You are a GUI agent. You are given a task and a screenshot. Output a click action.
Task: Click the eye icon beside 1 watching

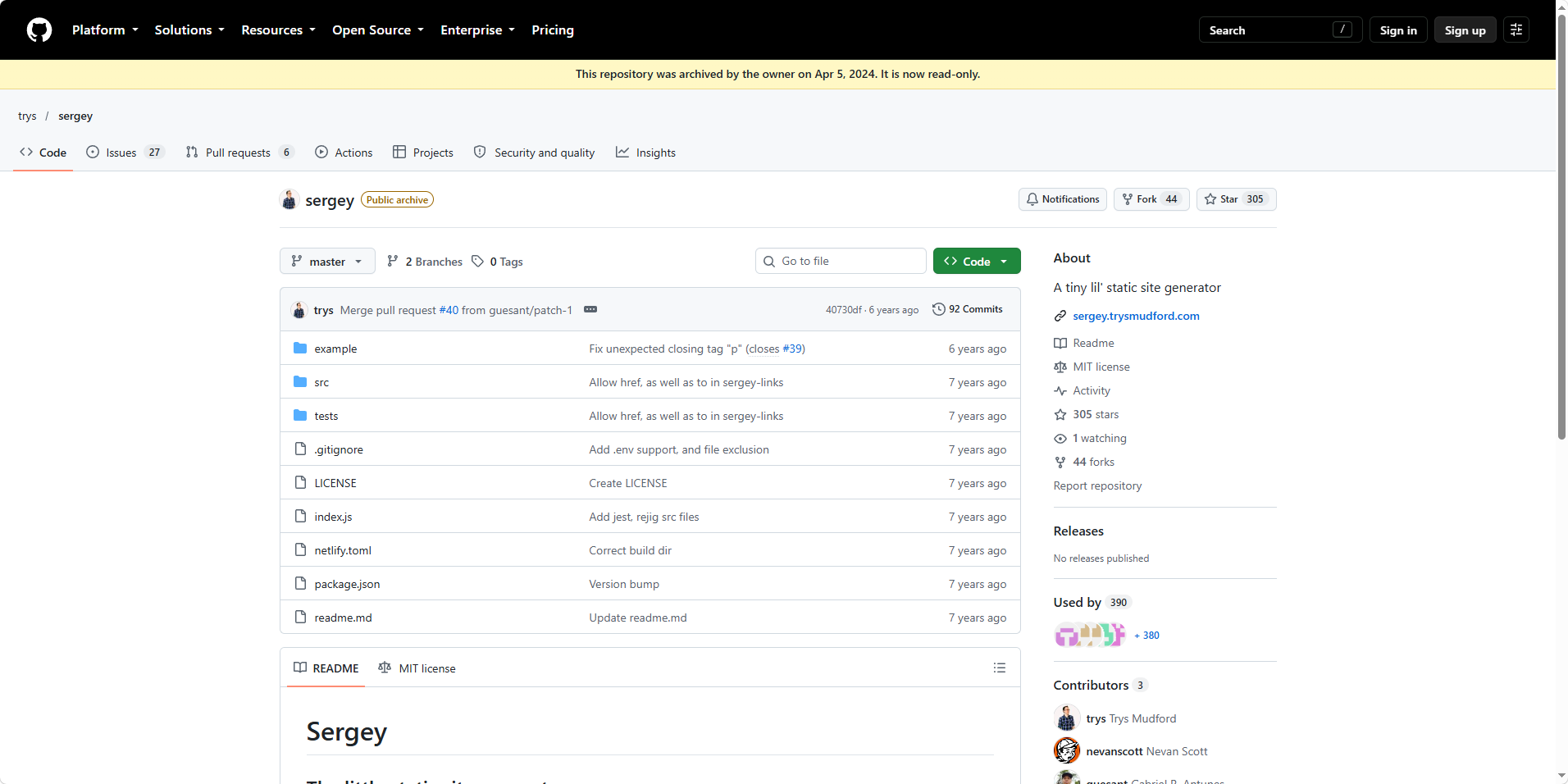(x=1060, y=439)
